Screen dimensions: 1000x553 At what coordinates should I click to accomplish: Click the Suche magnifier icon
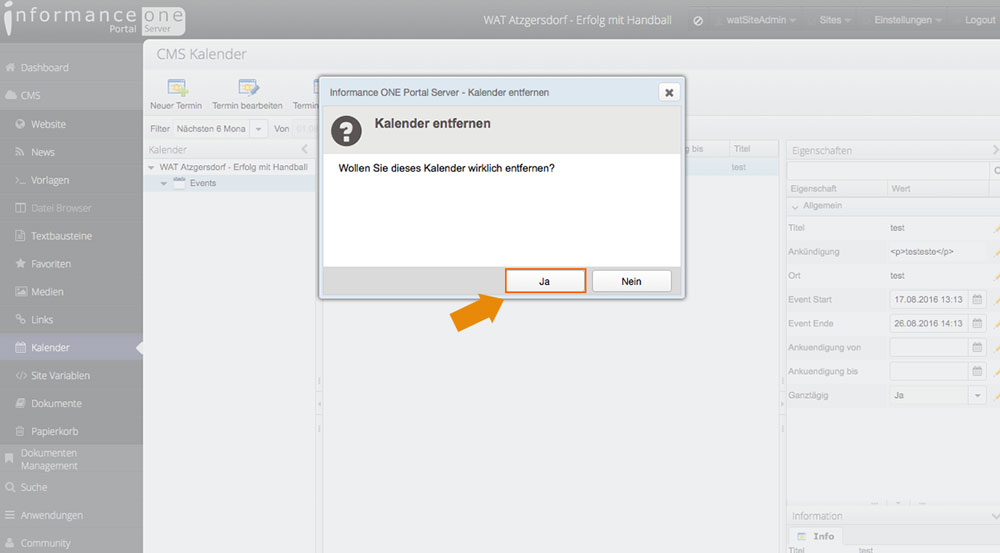[x=10, y=487]
